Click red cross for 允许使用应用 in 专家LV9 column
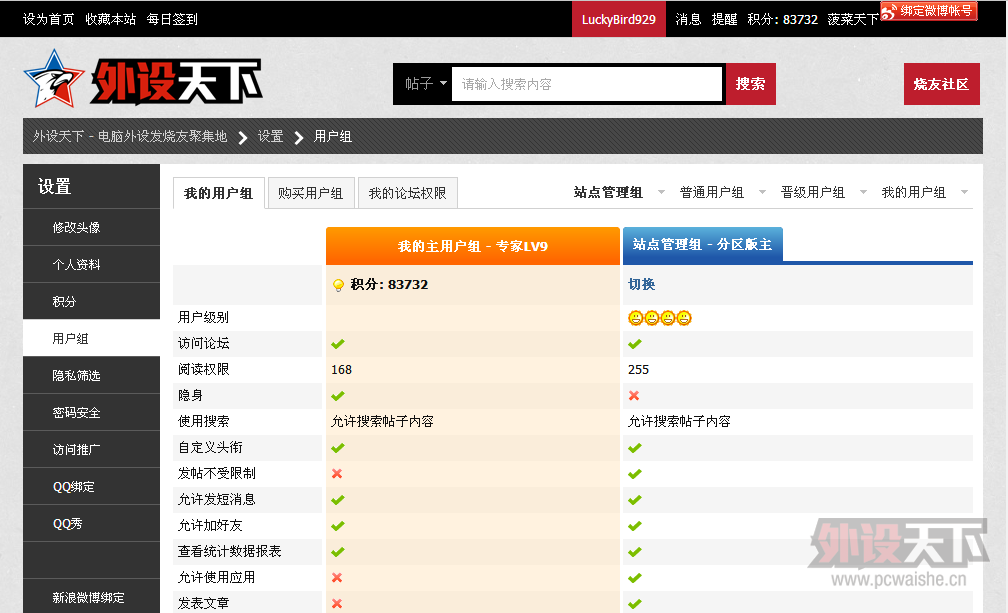1008x613 pixels. click(337, 578)
